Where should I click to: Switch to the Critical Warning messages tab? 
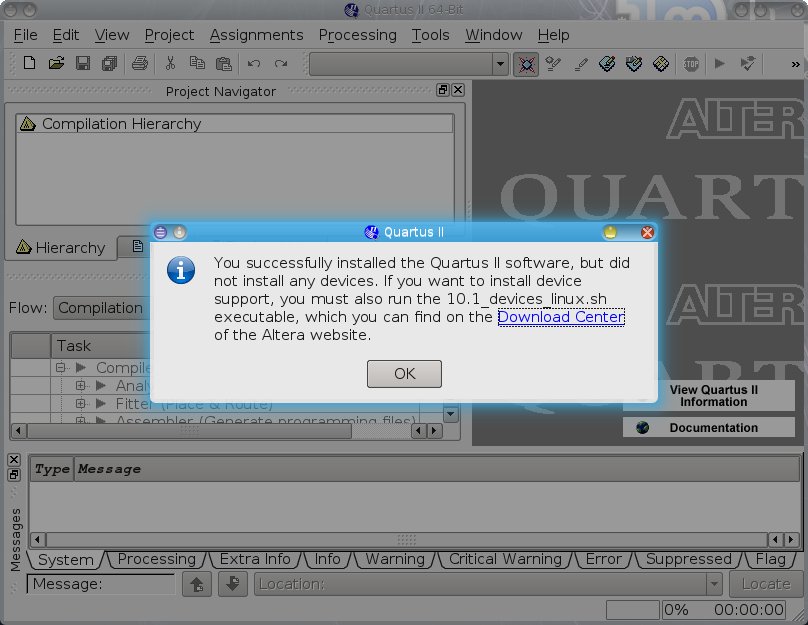coord(505,559)
